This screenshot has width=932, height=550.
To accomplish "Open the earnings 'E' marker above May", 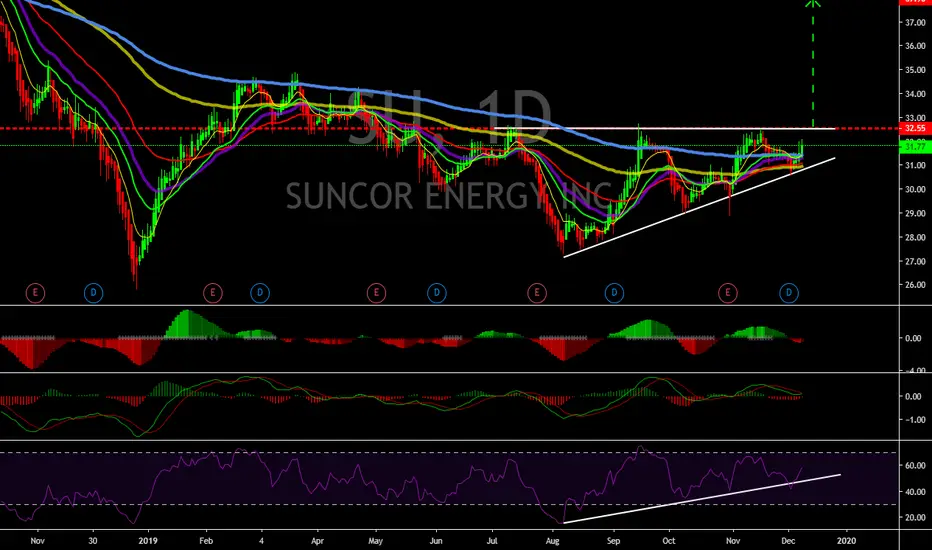I will coord(376,293).
